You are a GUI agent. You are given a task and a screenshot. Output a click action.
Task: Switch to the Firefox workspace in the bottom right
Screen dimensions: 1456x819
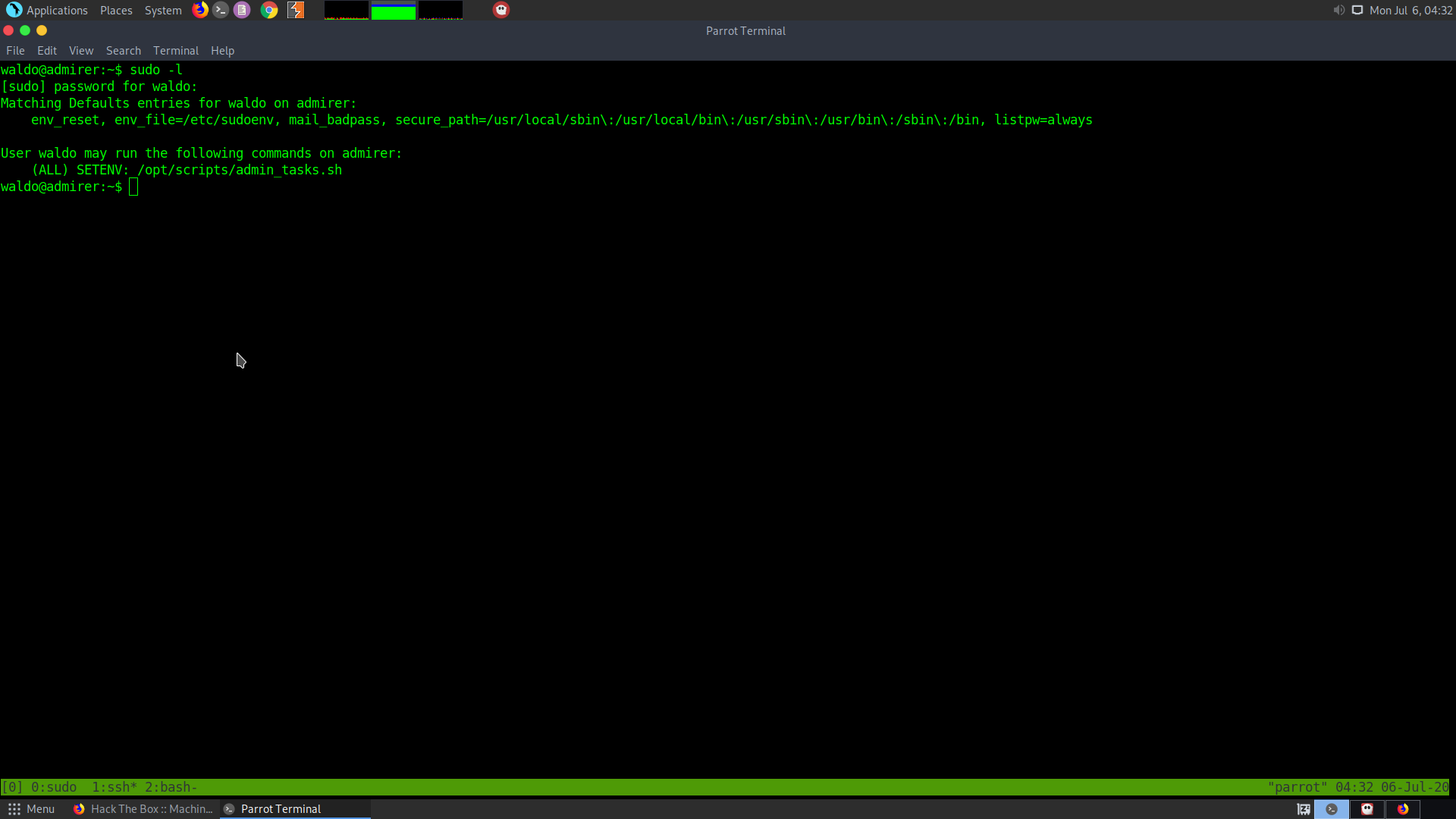(x=1403, y=809)
